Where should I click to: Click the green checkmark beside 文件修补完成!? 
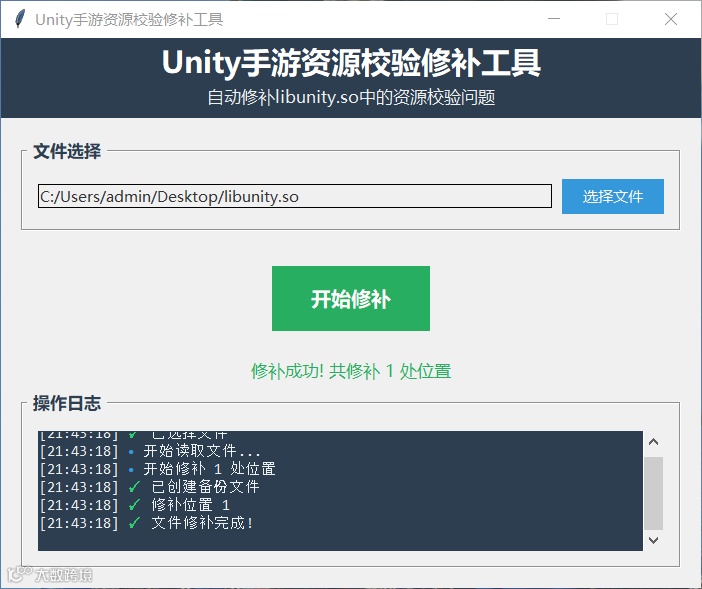pyautogui.click(x=134, y=523)
